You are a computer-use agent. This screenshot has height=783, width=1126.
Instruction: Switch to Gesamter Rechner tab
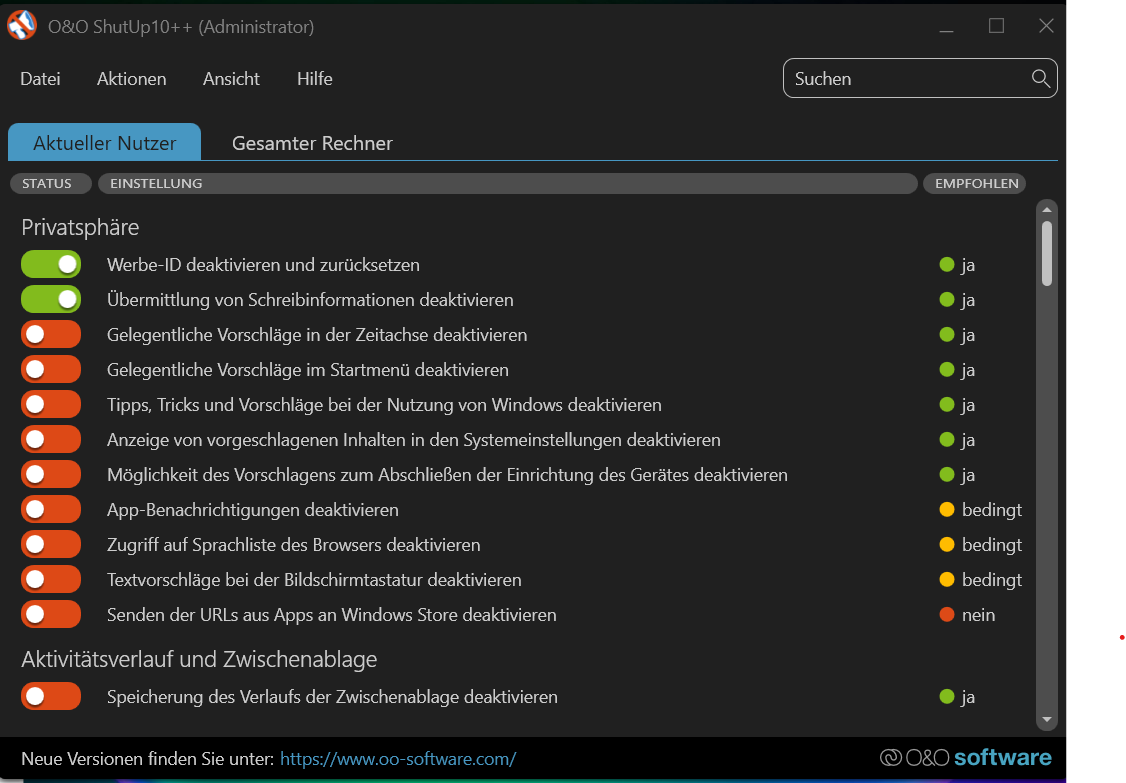coord(312,143)
